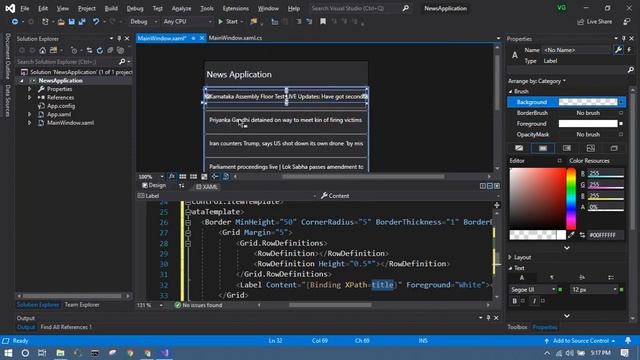Viewport: 640px width, 360px height.
Task: Select the brush resources icon
Action: point(614,148)
